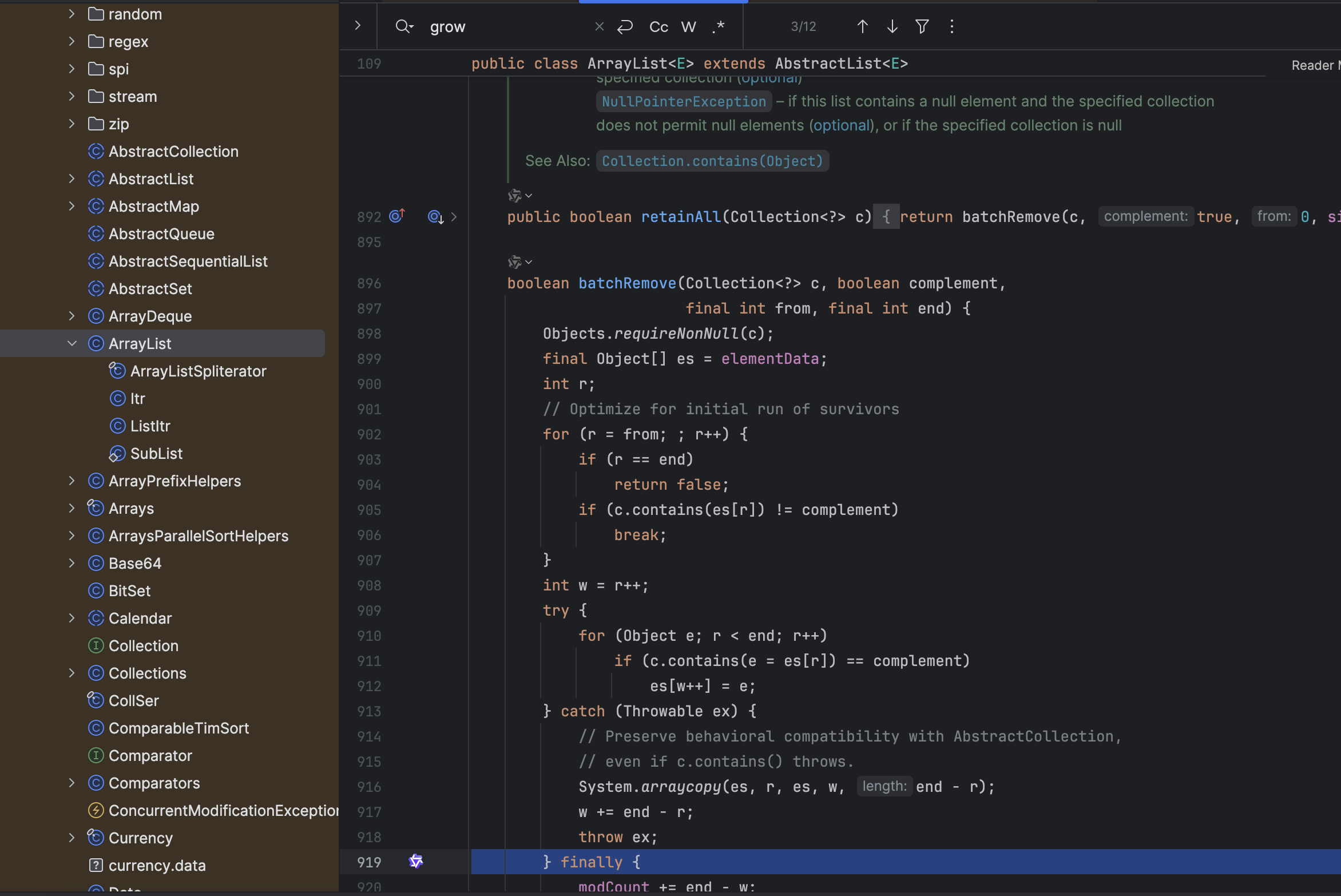Screen dimensions: 1341x896
Task: Click the NullPointerException doc link
Action: [684, 101]
